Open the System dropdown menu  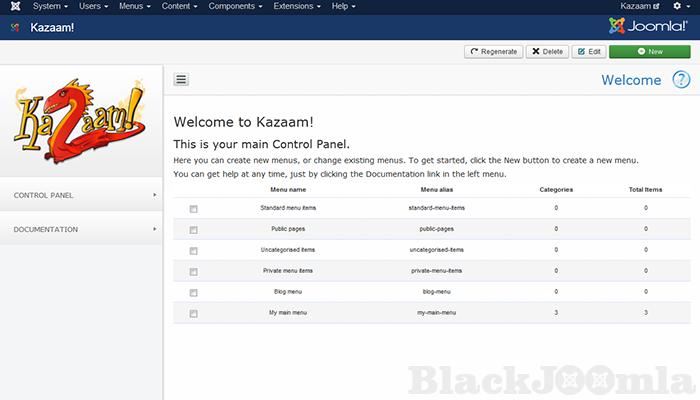tap(51, 6)
